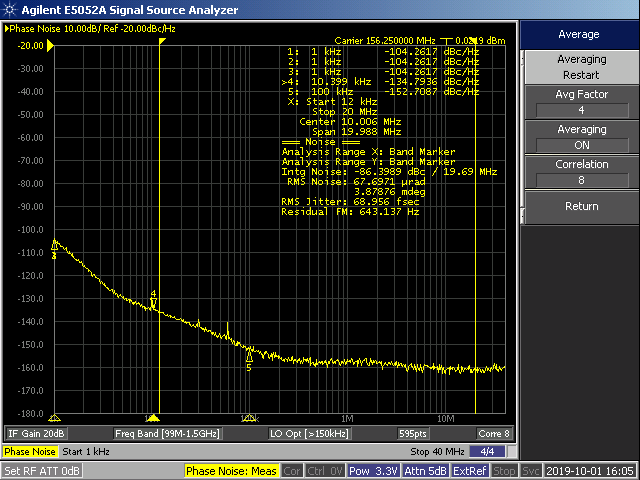640x480 pixels.
Task: Click the Start 1 kHz text
Action: 86,452
